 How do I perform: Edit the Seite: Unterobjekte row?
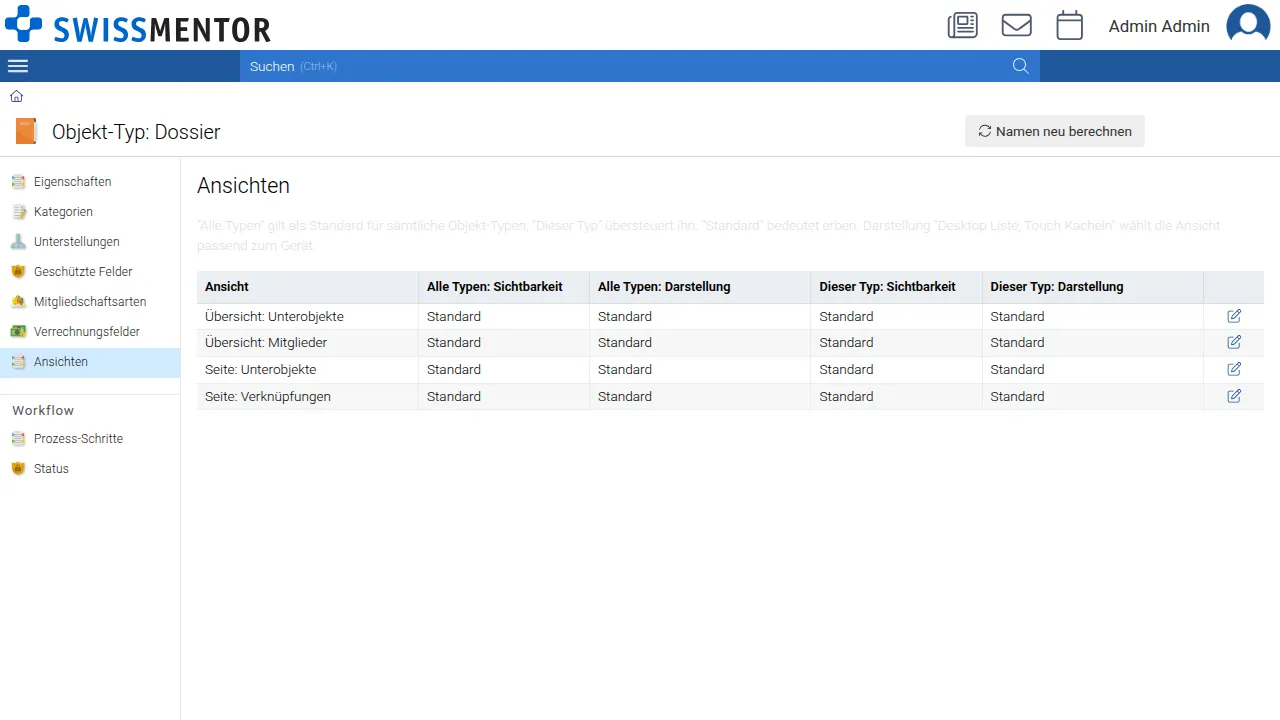click(x=1234, y=369)
